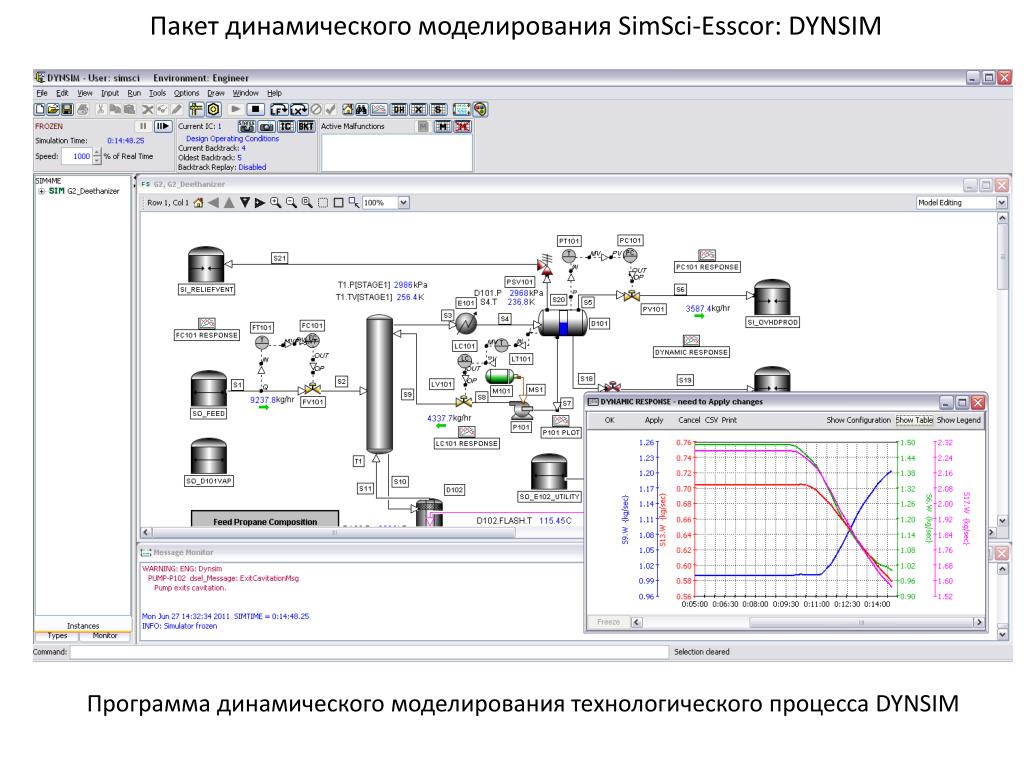The width and height of the screenshot is (1024, 768).
Task: Click the red crossed malfunction icon
Action: (463, 126)
